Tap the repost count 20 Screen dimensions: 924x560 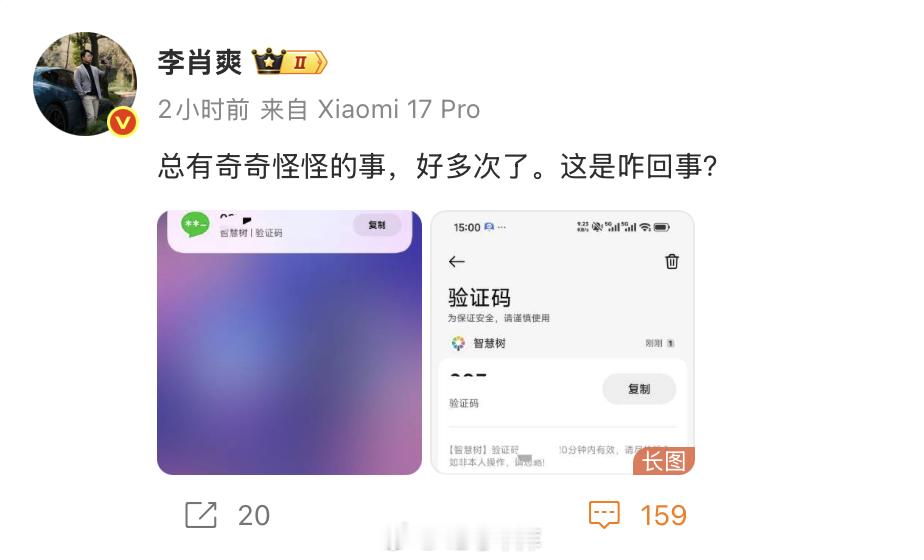(254, 515)
